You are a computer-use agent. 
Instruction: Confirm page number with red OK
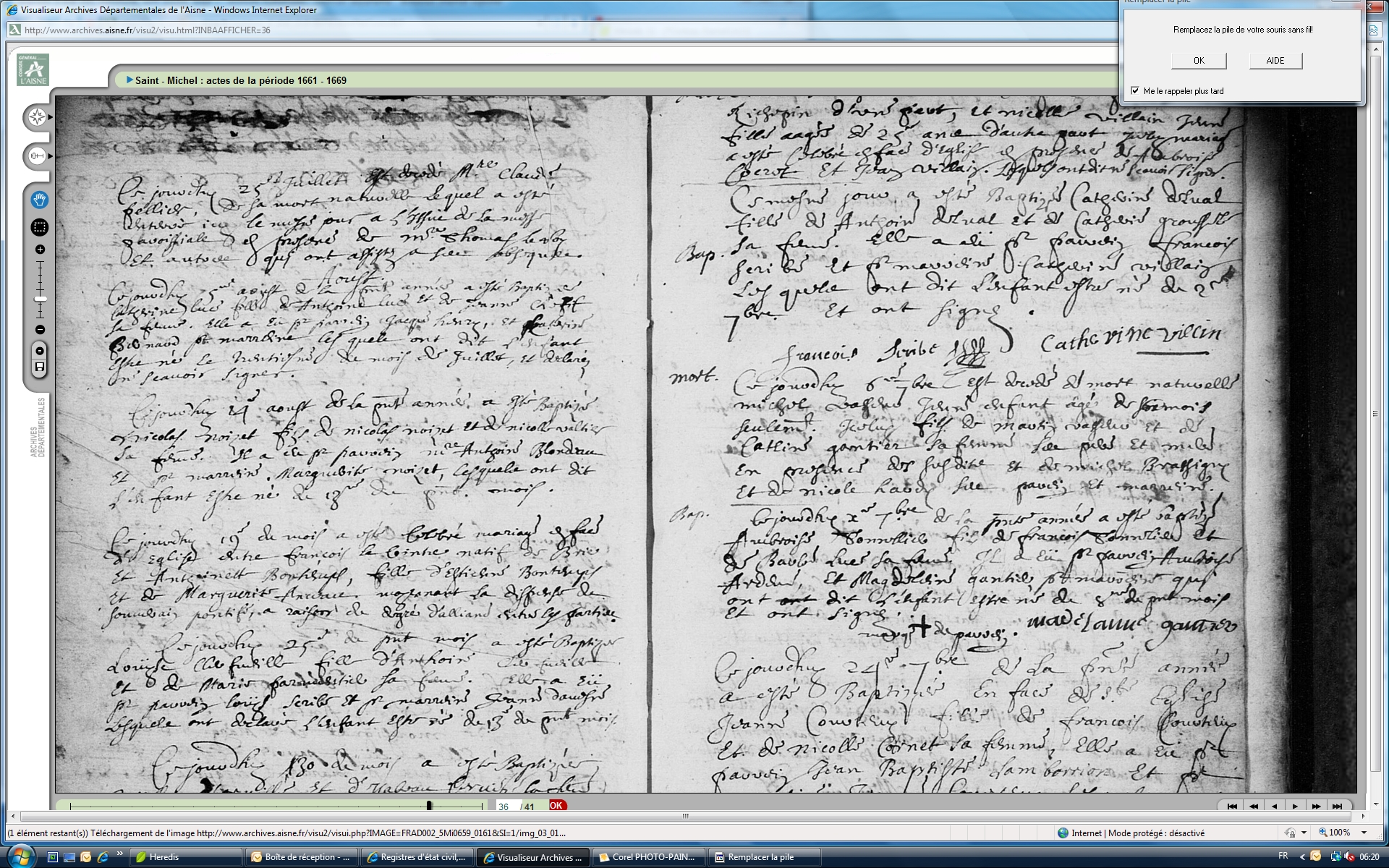[x=556, y=805]
